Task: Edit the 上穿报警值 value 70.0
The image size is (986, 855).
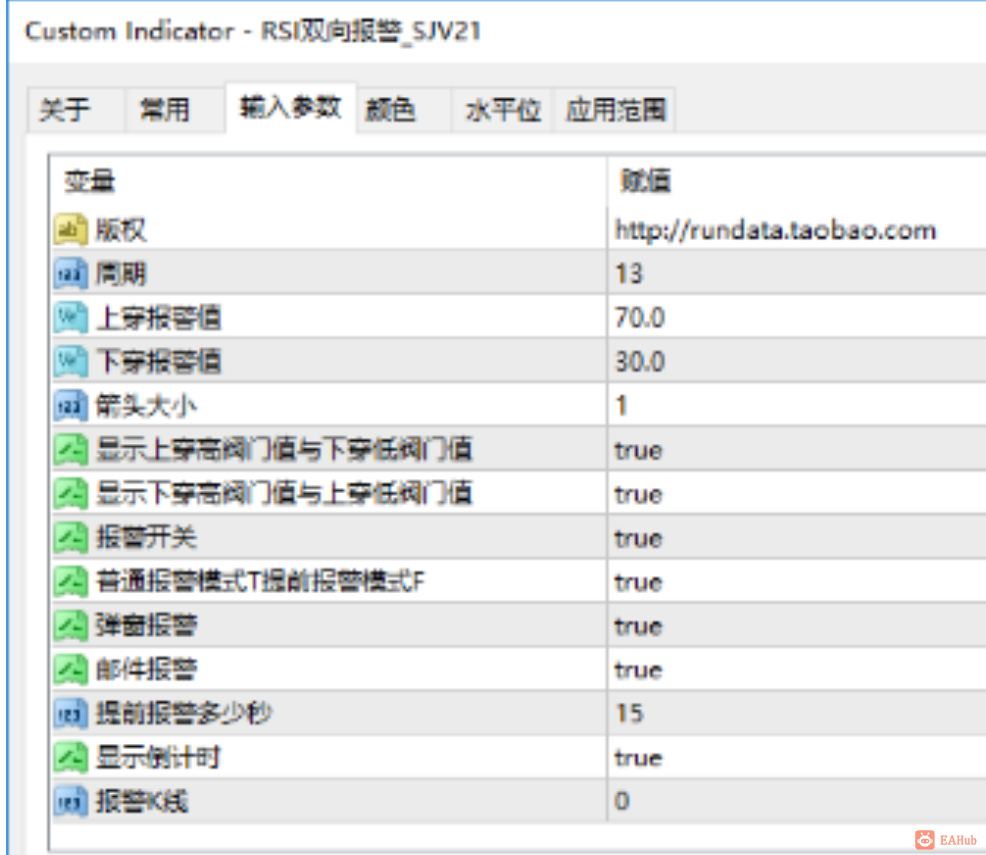Action: click(640, 318)
